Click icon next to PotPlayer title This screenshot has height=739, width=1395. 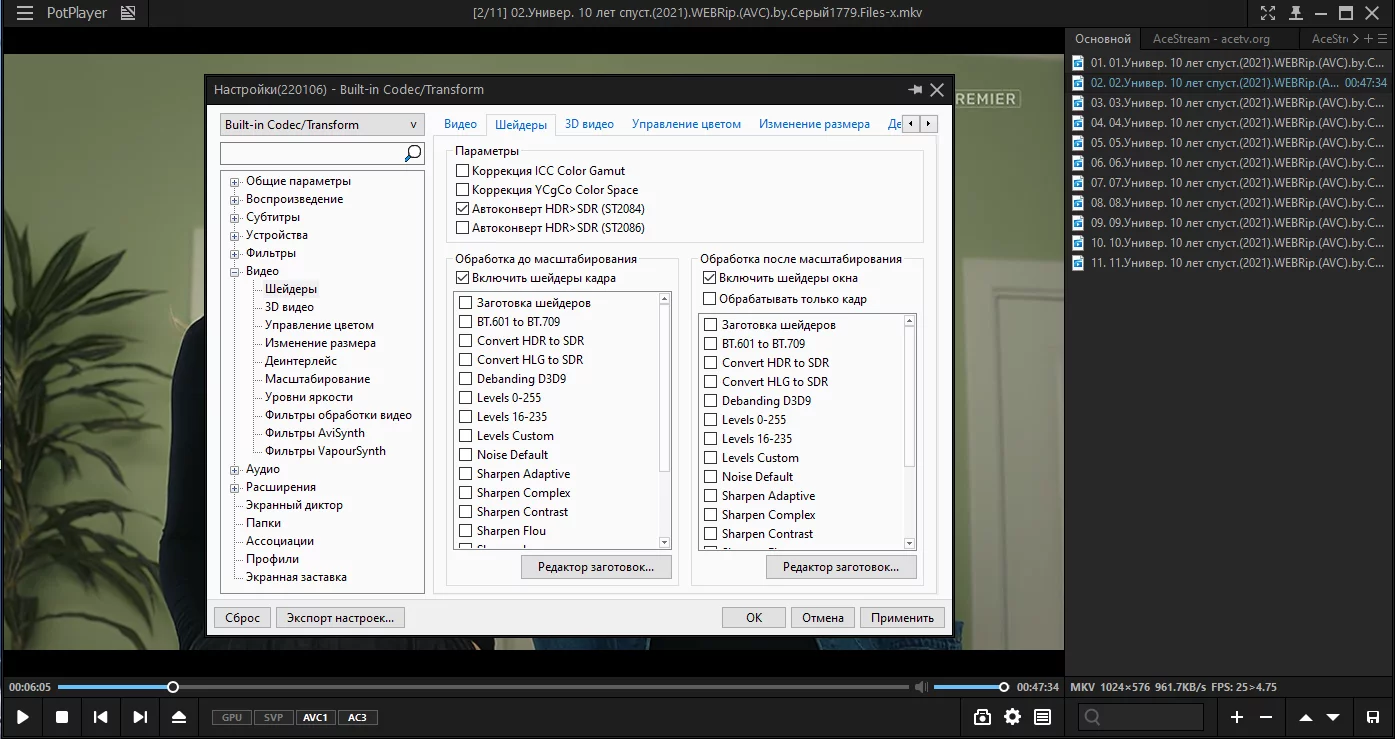127,13
